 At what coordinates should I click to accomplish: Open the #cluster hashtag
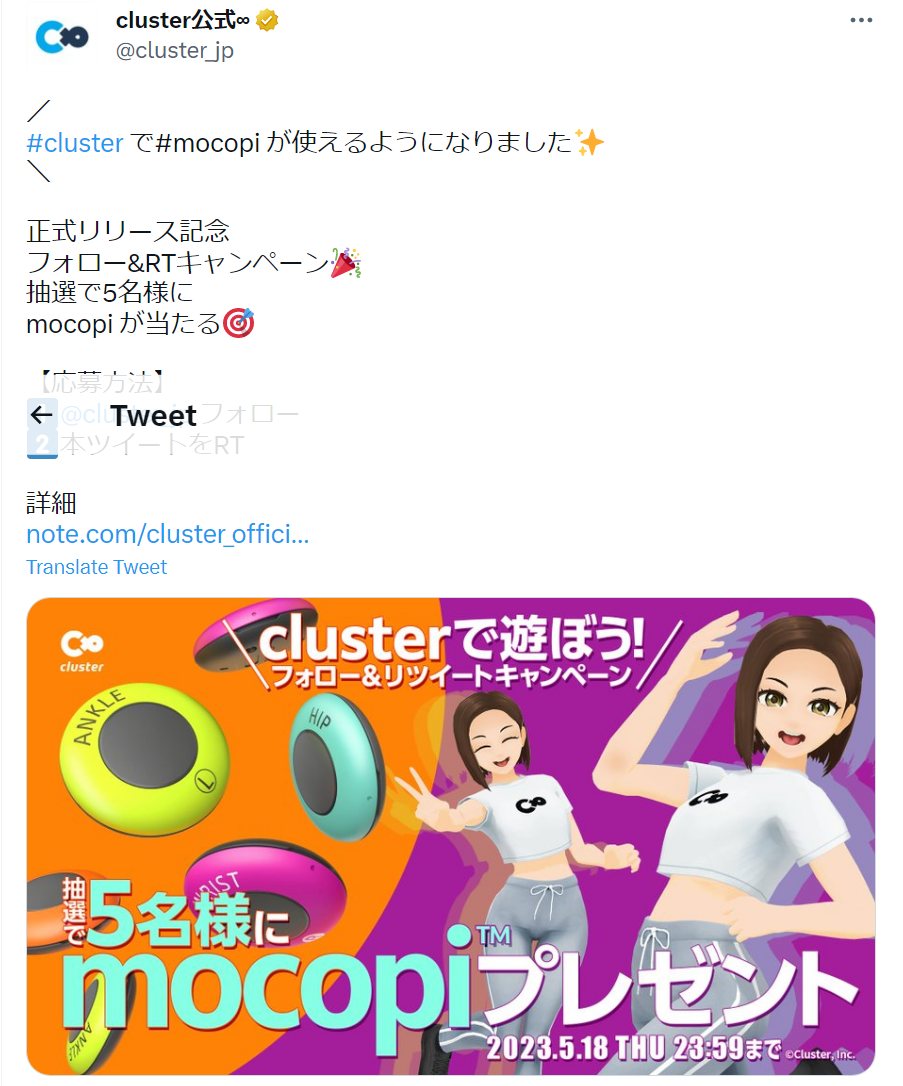coord(75,143)
